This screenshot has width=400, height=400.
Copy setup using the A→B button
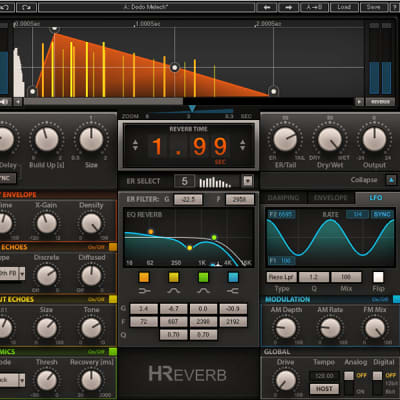[x=314, y=7]
